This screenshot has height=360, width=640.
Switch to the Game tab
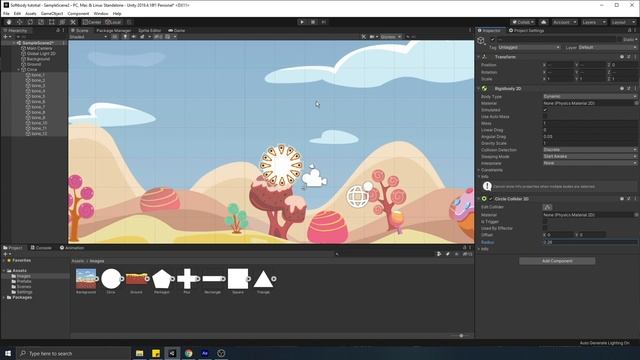[177, 31]
